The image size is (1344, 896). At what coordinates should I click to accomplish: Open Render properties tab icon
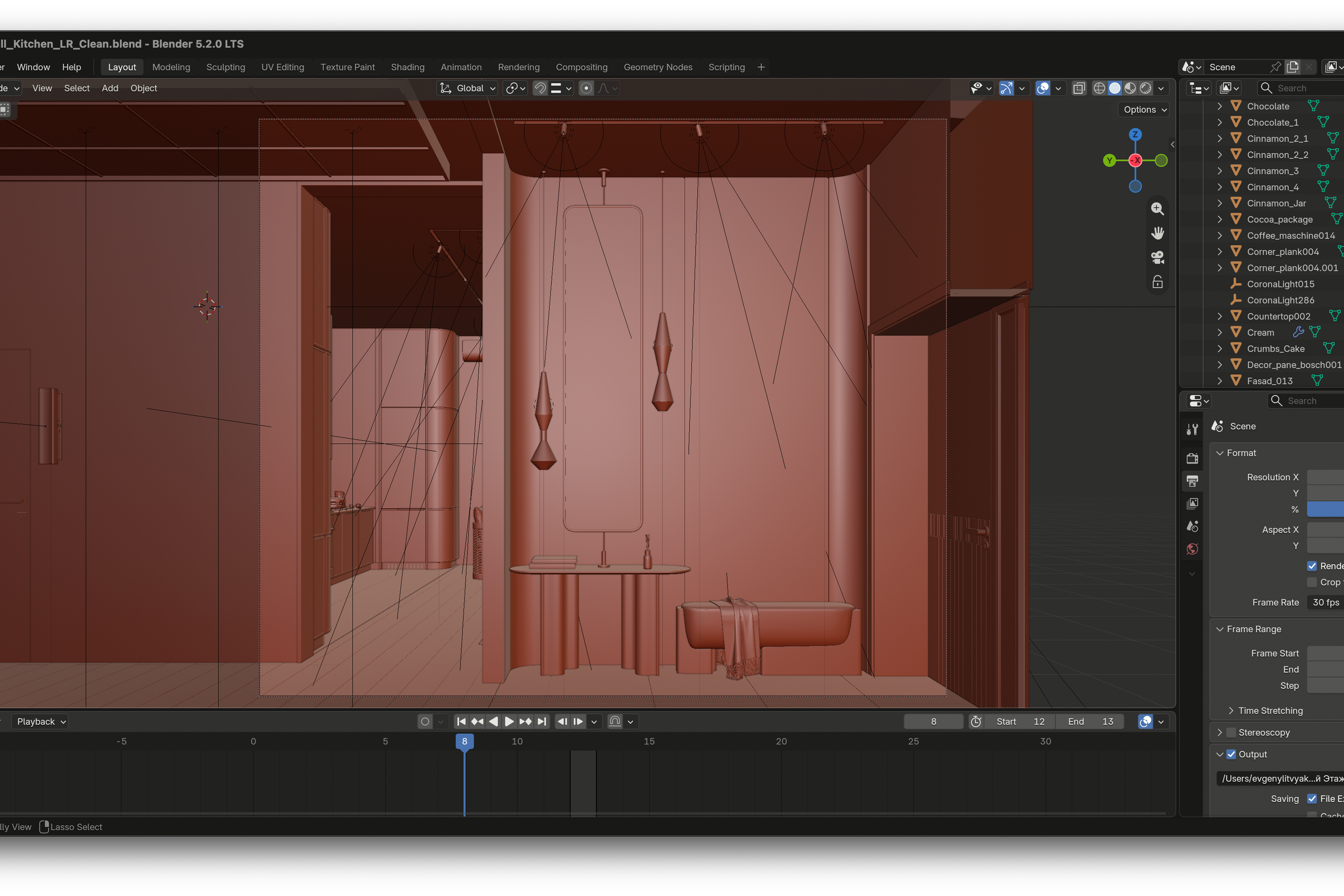coord(1192,458)
